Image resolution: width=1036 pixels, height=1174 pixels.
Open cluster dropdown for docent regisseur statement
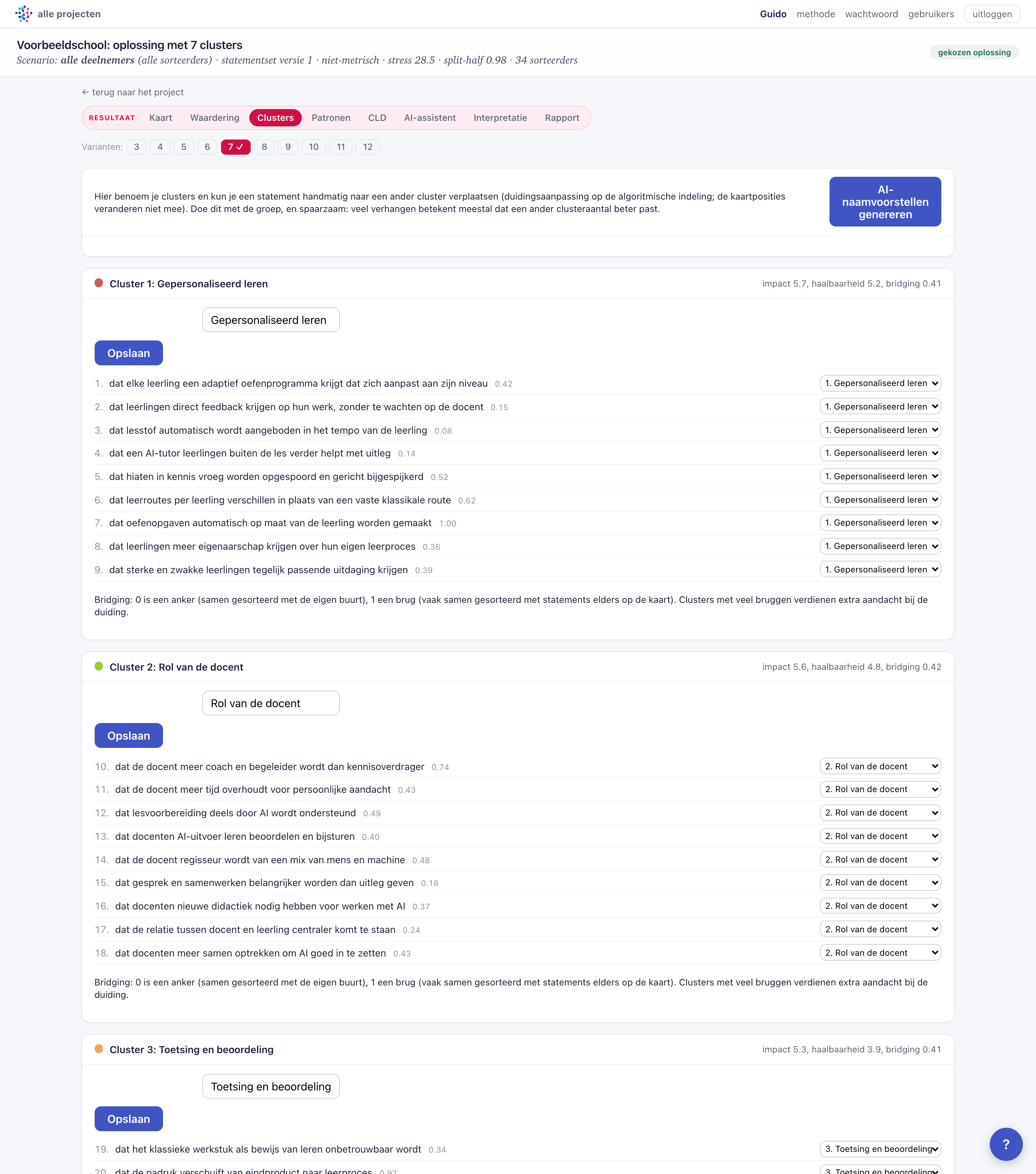(x=880, y=860)
